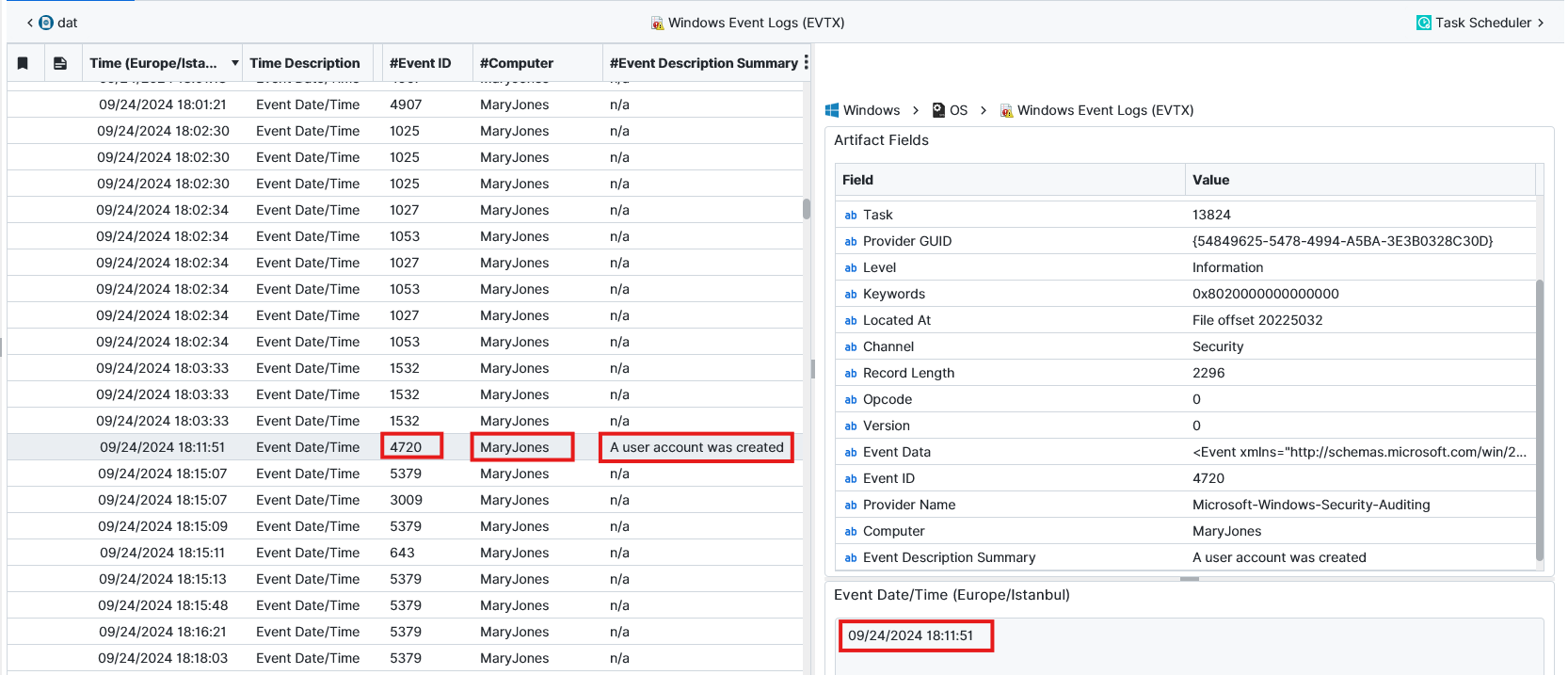Click the chevron between Windows and OS
This screenshot has height=675, width=1568.
click(915, 110)
